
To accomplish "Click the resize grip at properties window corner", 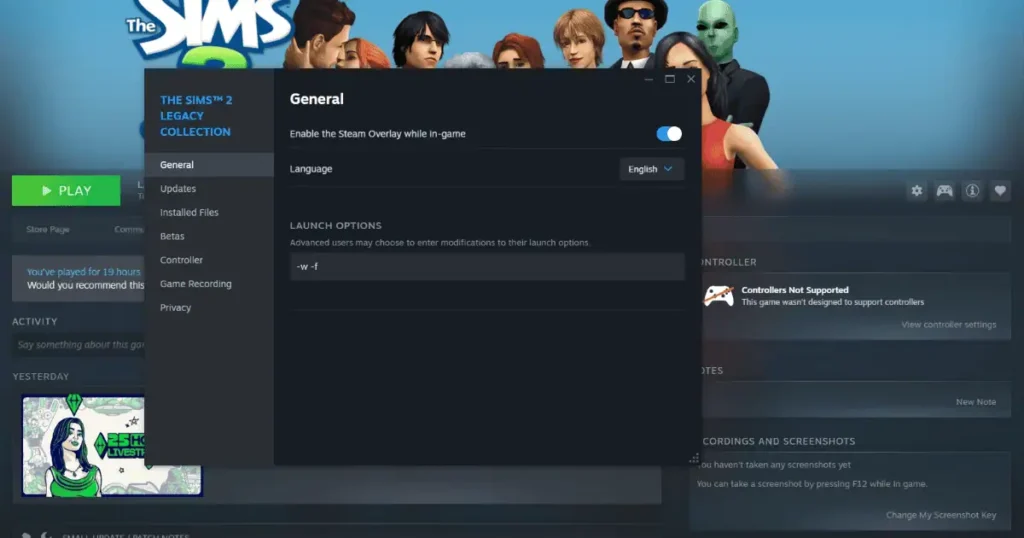I will pos(694,458).
